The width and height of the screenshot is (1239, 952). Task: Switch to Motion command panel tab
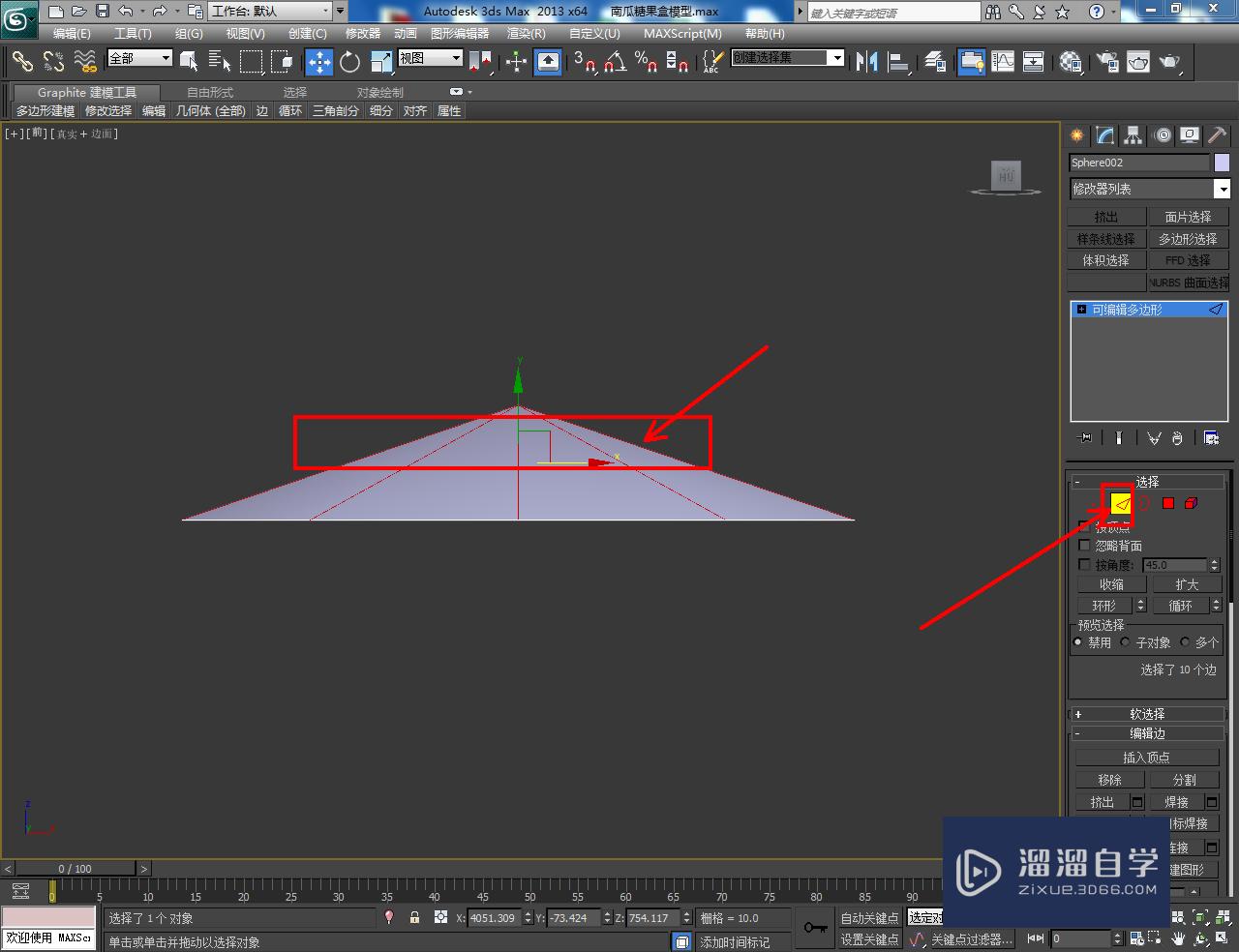click(x=1163, y=135)
